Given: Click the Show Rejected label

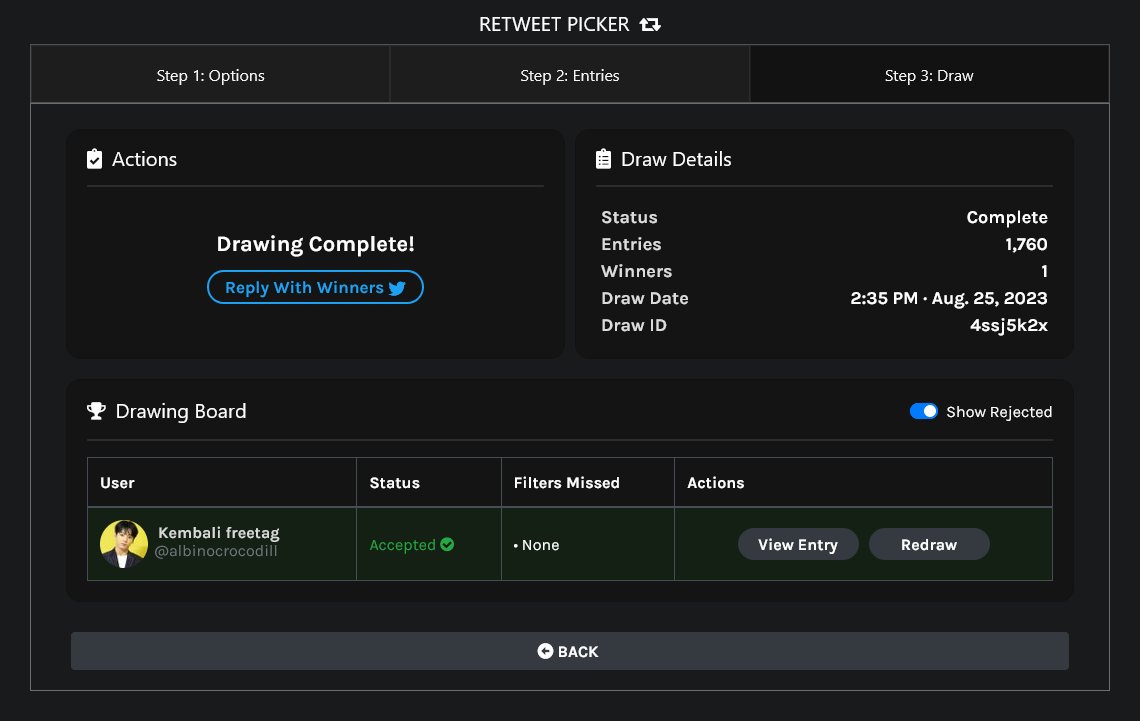Looking at the screenshot, I should [999, 412].
